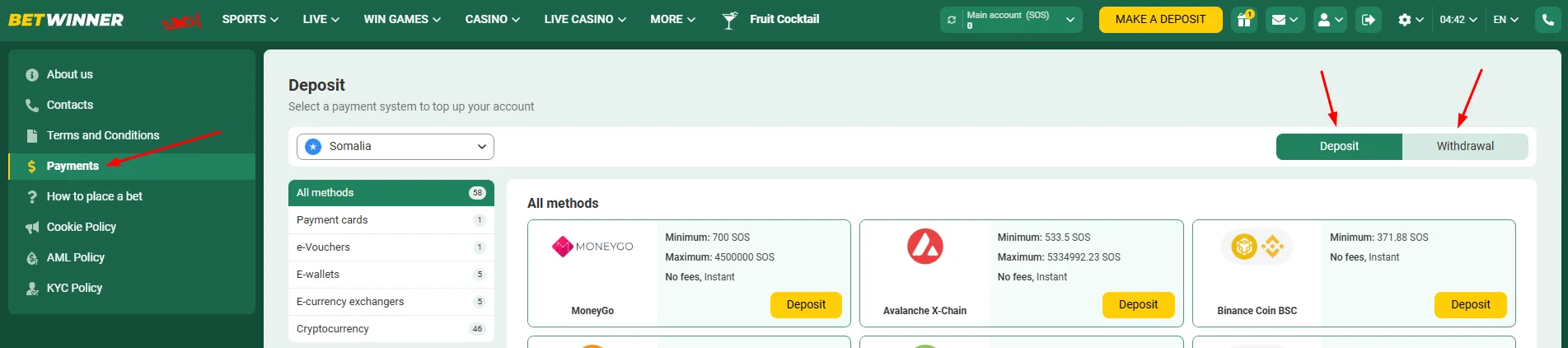Click the AML Policy icon
This screenshot has height=348, width=1568.
tap(32, 258)
